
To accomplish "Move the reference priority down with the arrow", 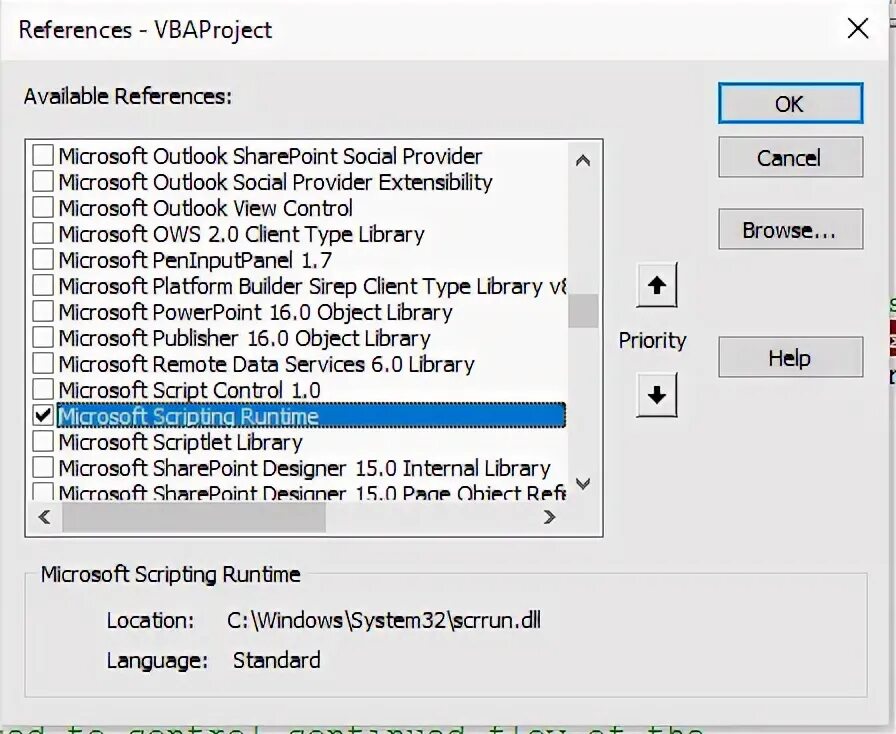I will click(657, 395).
